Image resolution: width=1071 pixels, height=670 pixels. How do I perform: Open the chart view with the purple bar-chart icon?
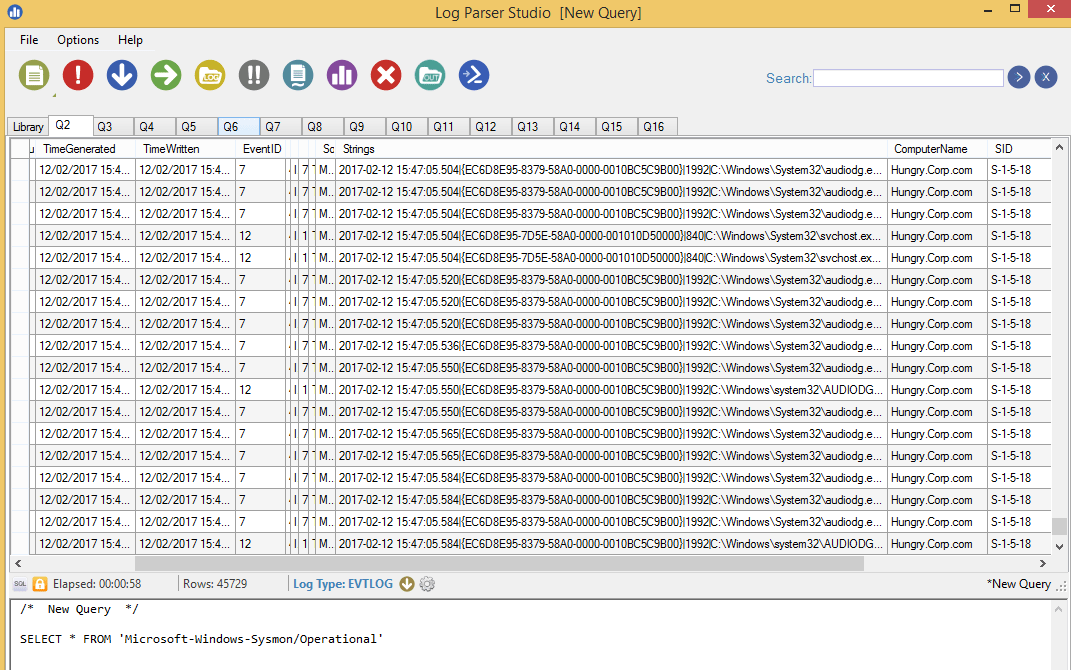point(341,74)
